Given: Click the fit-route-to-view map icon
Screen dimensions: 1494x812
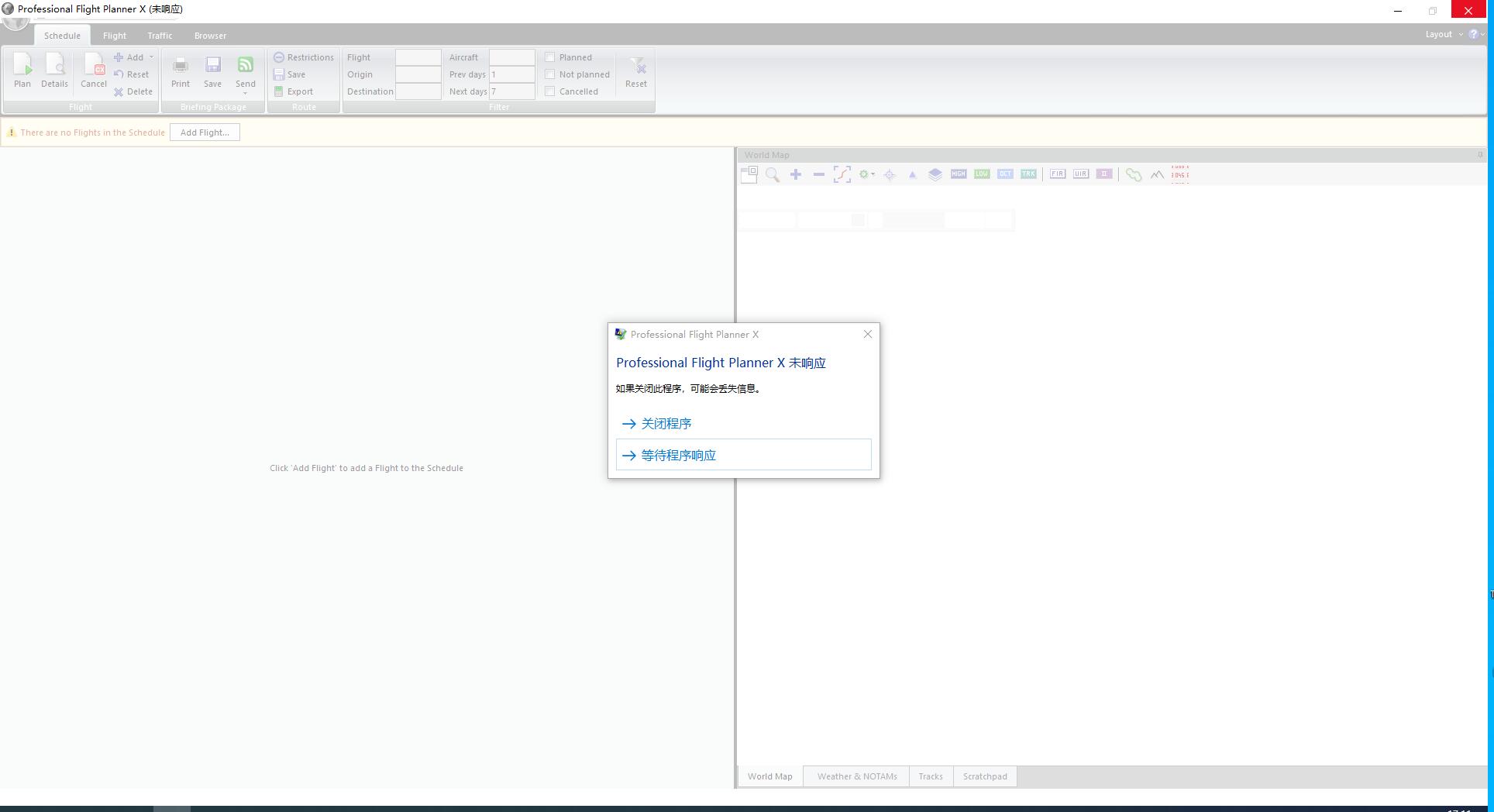Looking at the screenshot, I should click(x=842, y=174).
